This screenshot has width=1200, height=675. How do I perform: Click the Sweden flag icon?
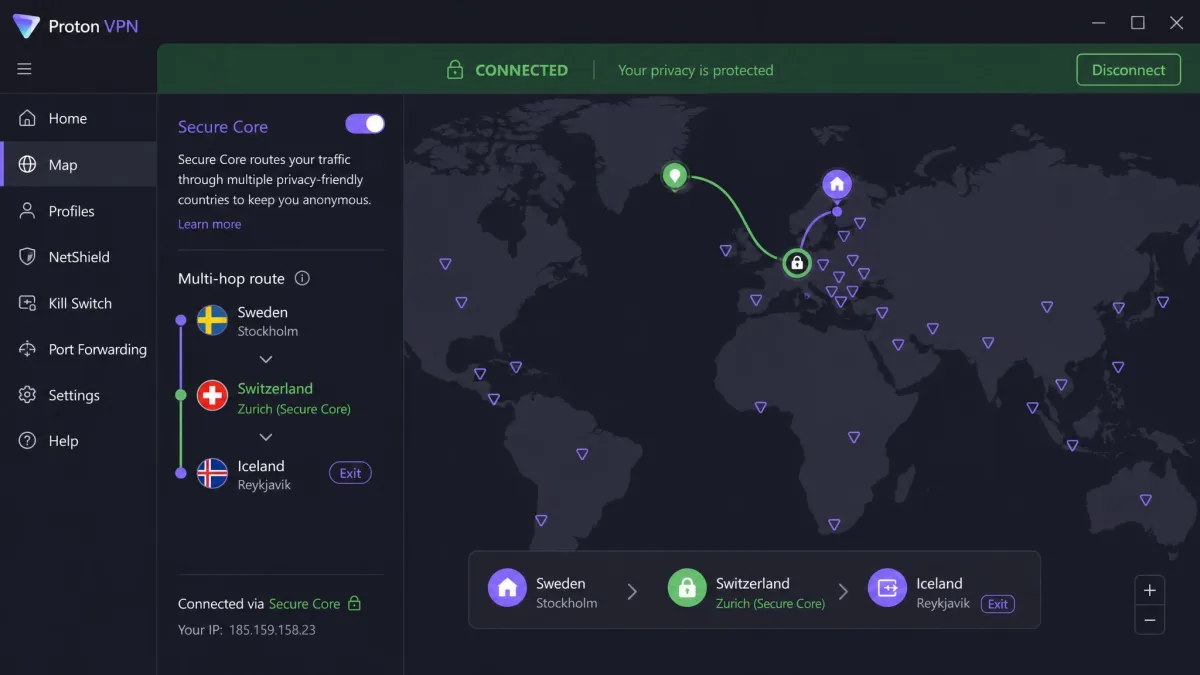click(x=212, y=320)
